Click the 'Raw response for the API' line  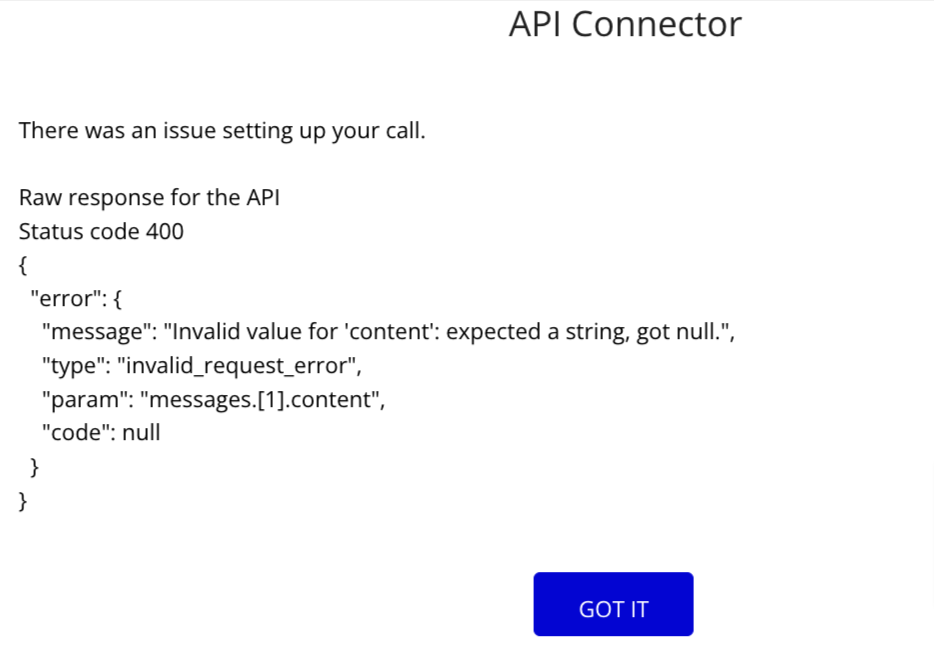[149, 198]
